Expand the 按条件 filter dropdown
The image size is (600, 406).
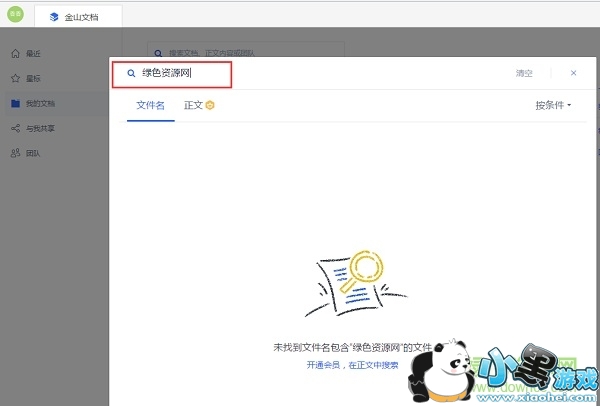(x=553, y=105)
